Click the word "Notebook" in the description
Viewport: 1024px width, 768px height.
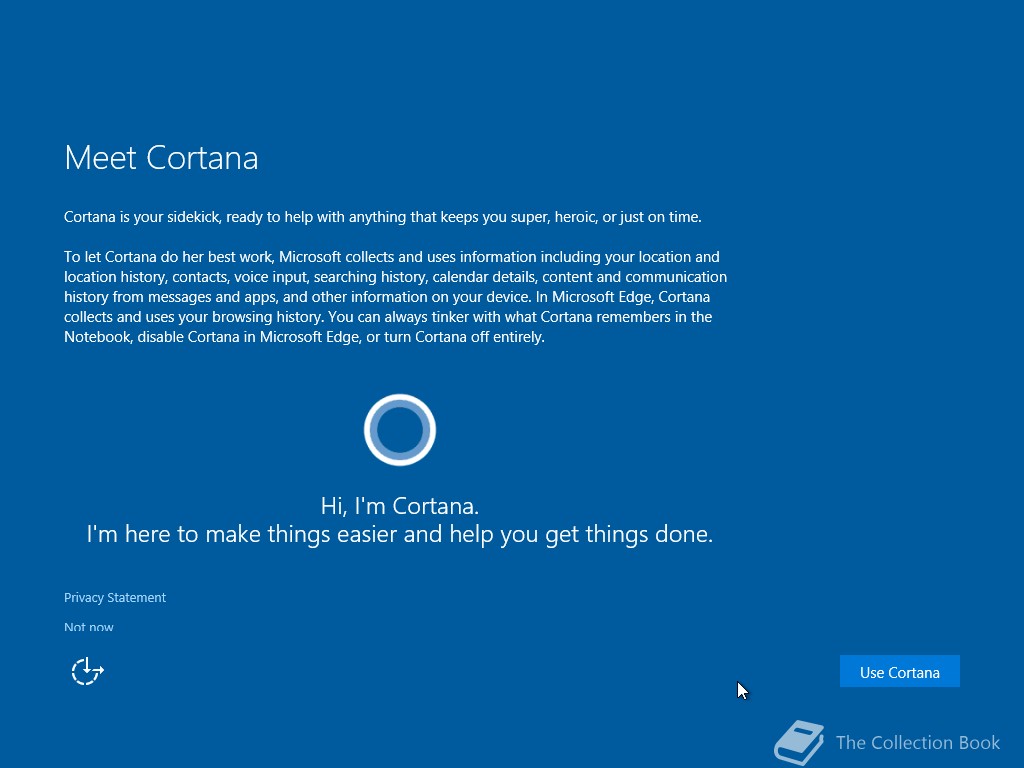97,337
